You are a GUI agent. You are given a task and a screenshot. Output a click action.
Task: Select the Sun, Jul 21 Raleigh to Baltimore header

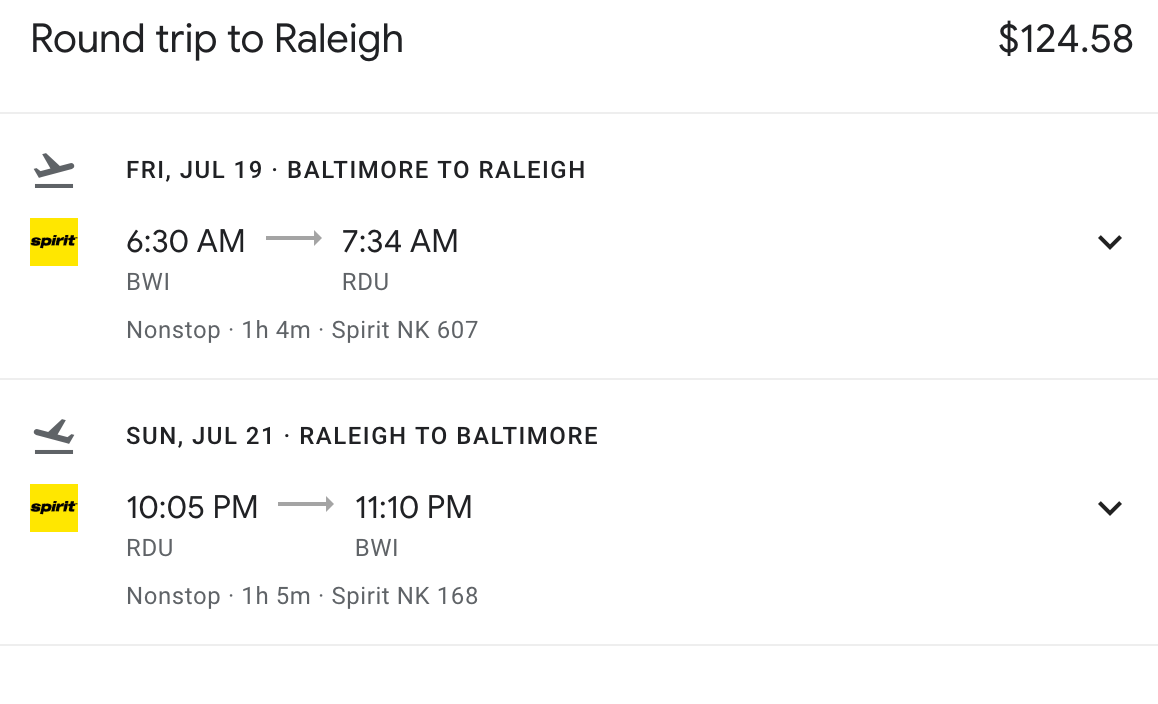(362, 436)
